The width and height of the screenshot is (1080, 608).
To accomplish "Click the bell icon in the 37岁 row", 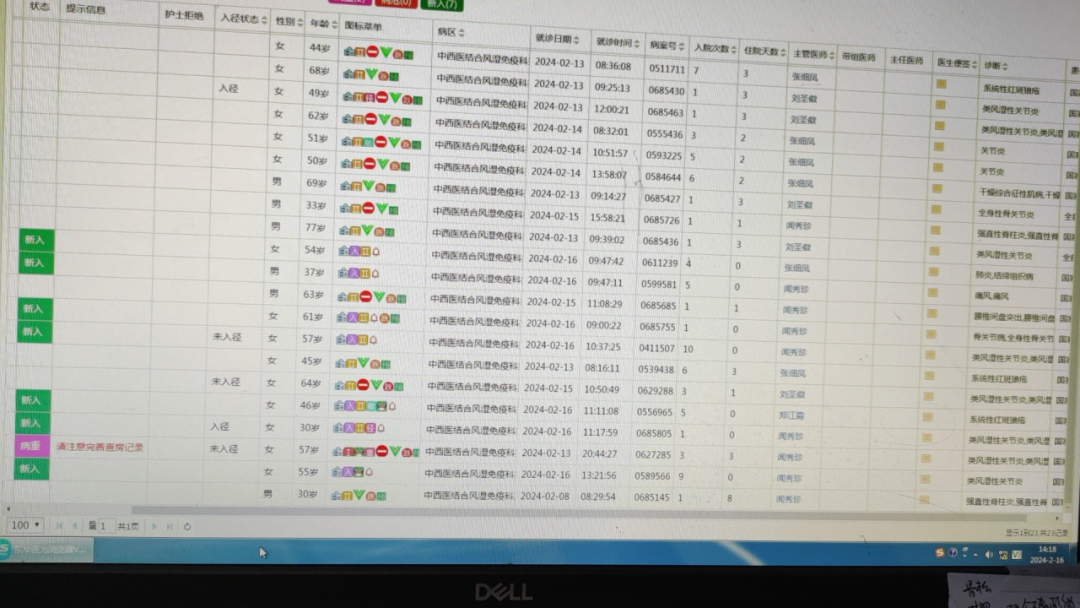I will (375, 273).
